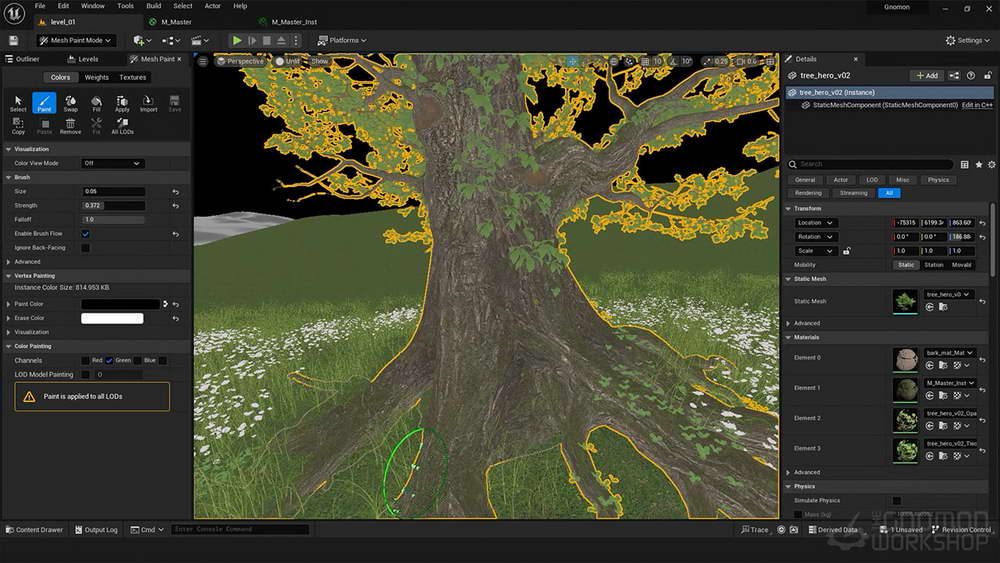Open the Output Log
Viewport: 1000px width, 563px height.
point(96,529)
